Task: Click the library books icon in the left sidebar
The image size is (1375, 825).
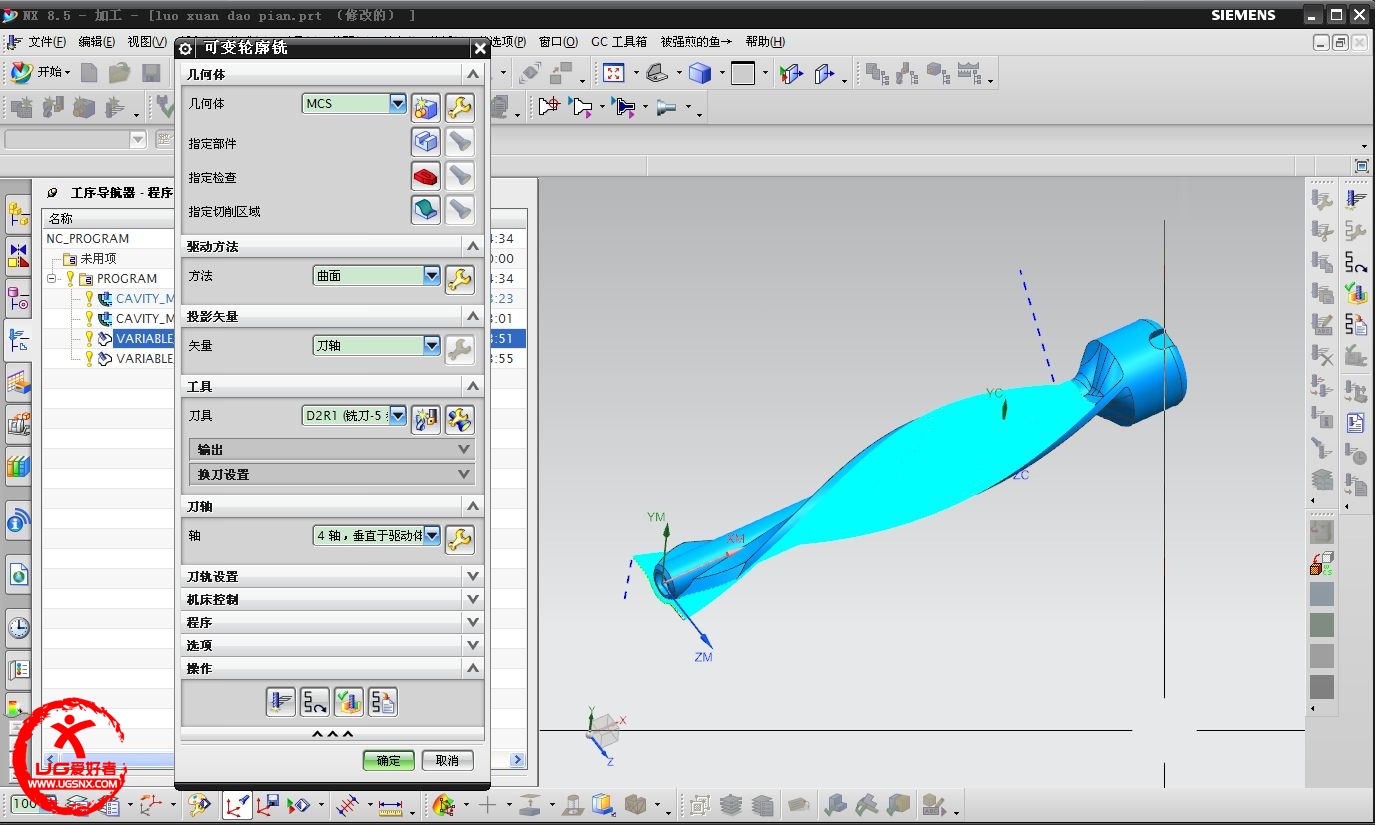Action: click(18, 466)
